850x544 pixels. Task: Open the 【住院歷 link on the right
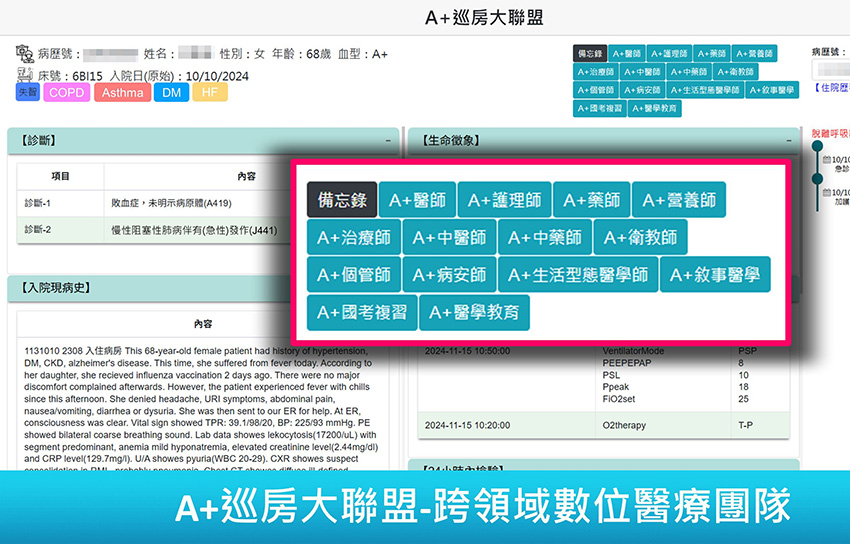(832, 87)
